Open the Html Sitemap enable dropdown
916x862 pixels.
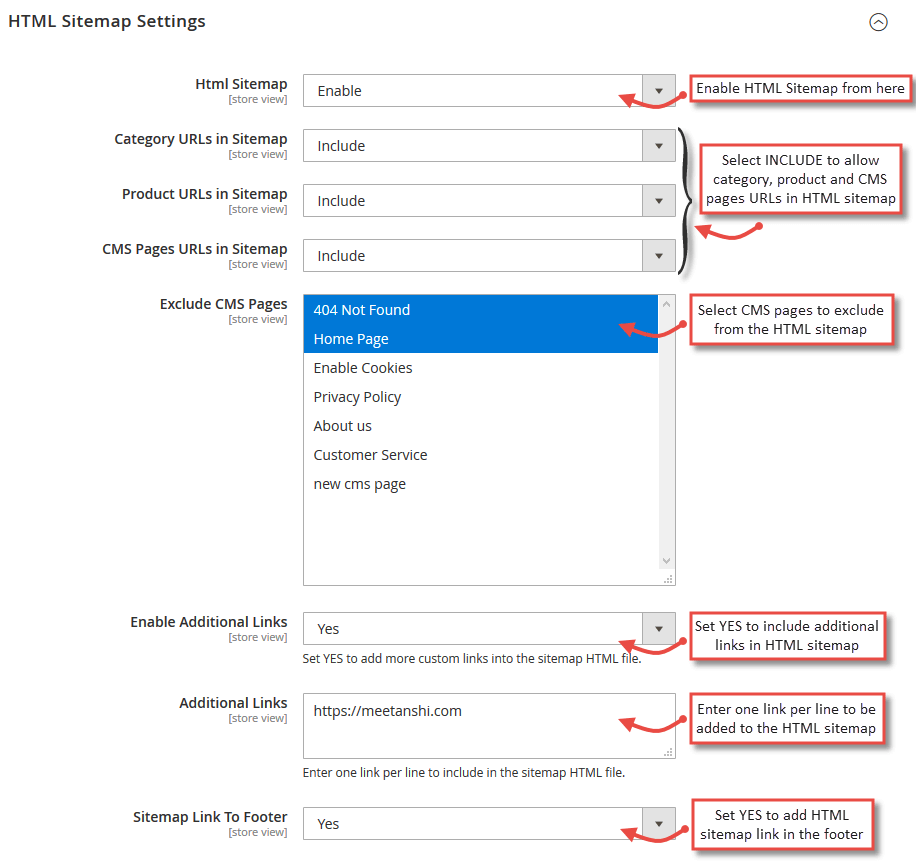click(480, 90)
